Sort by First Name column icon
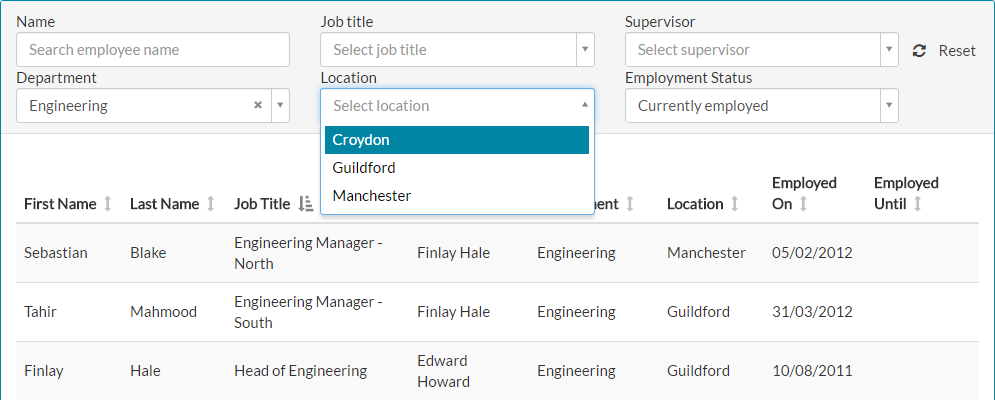 (x=108, y=204)
